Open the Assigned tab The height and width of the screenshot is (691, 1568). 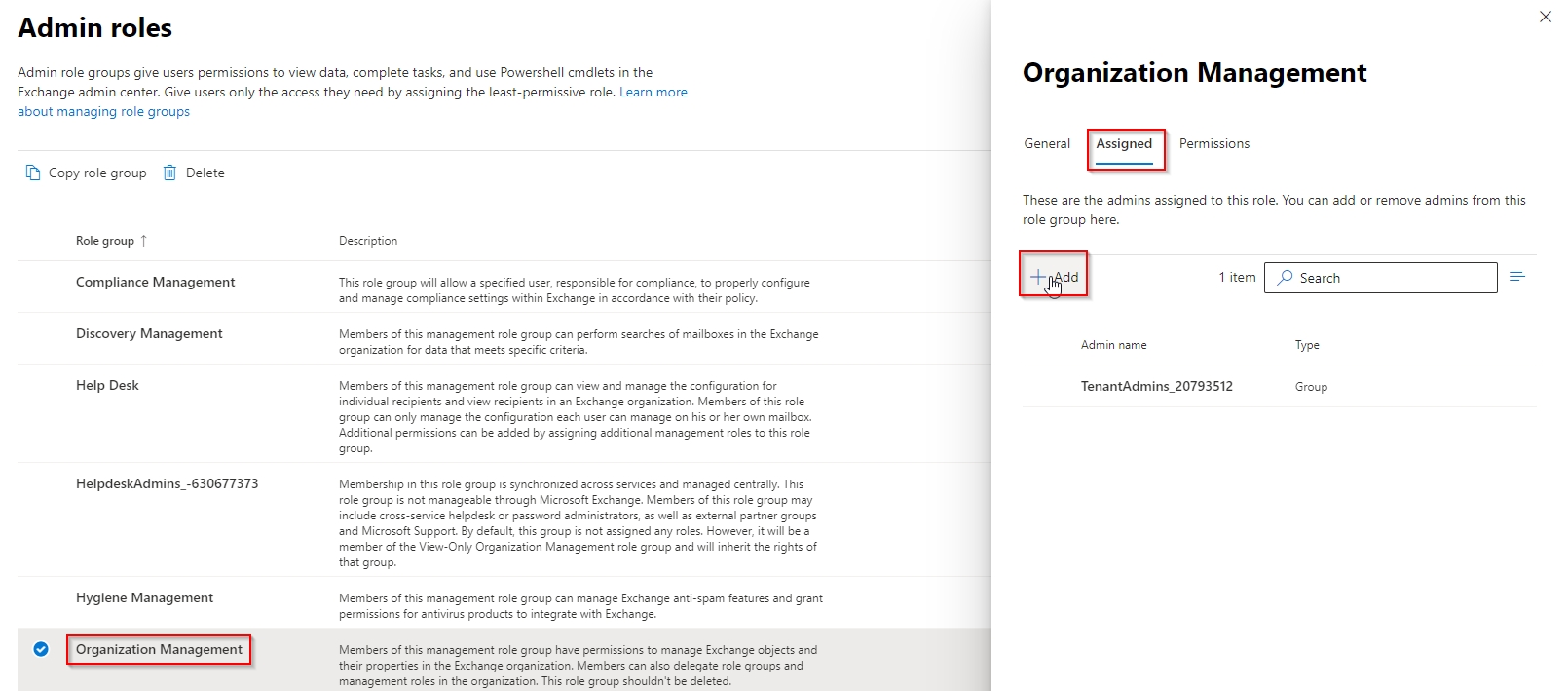(1124, 143)
